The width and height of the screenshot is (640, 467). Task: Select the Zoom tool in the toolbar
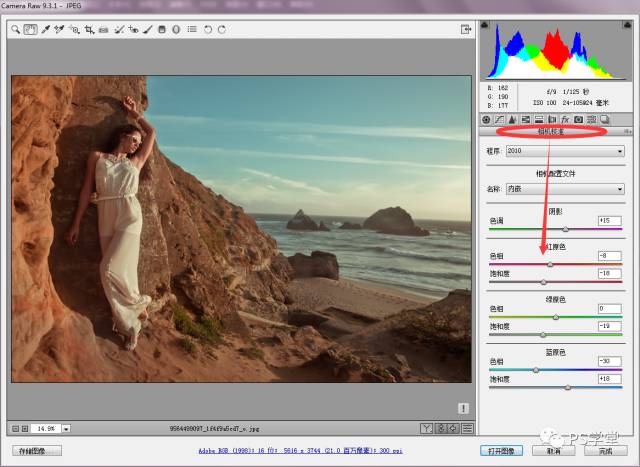click(17, 31)
